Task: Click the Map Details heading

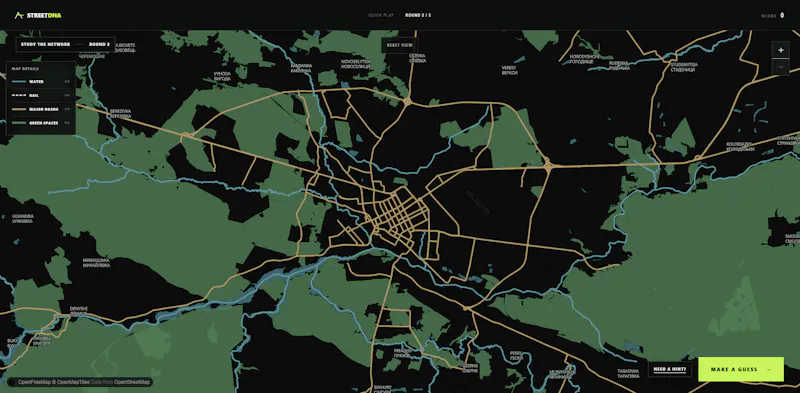Action: point(26,68)
